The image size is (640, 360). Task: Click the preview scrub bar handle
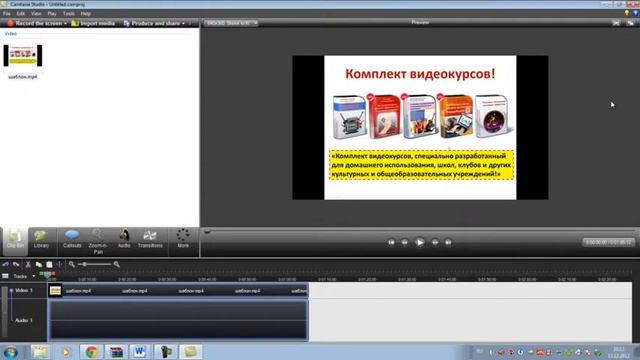(x=207, y=232)
